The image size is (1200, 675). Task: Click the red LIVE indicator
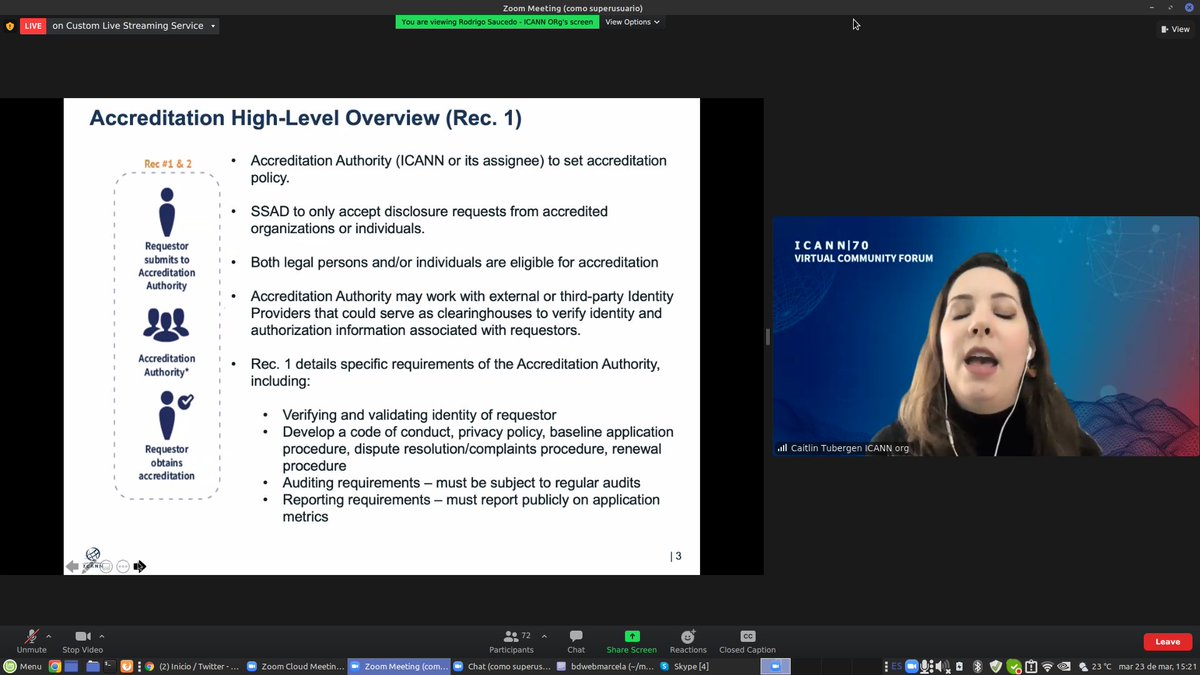coord(34,26)
